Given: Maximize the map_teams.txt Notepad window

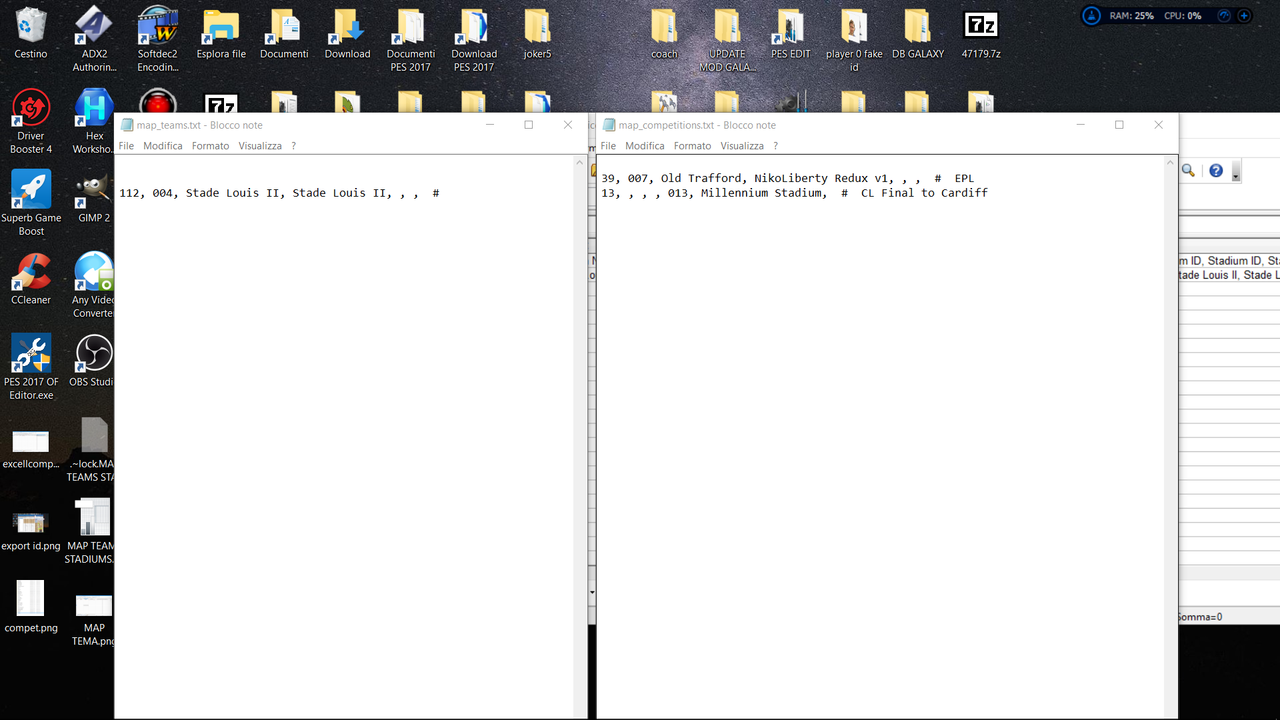Looking at the screenshot, I should [529, 125].
